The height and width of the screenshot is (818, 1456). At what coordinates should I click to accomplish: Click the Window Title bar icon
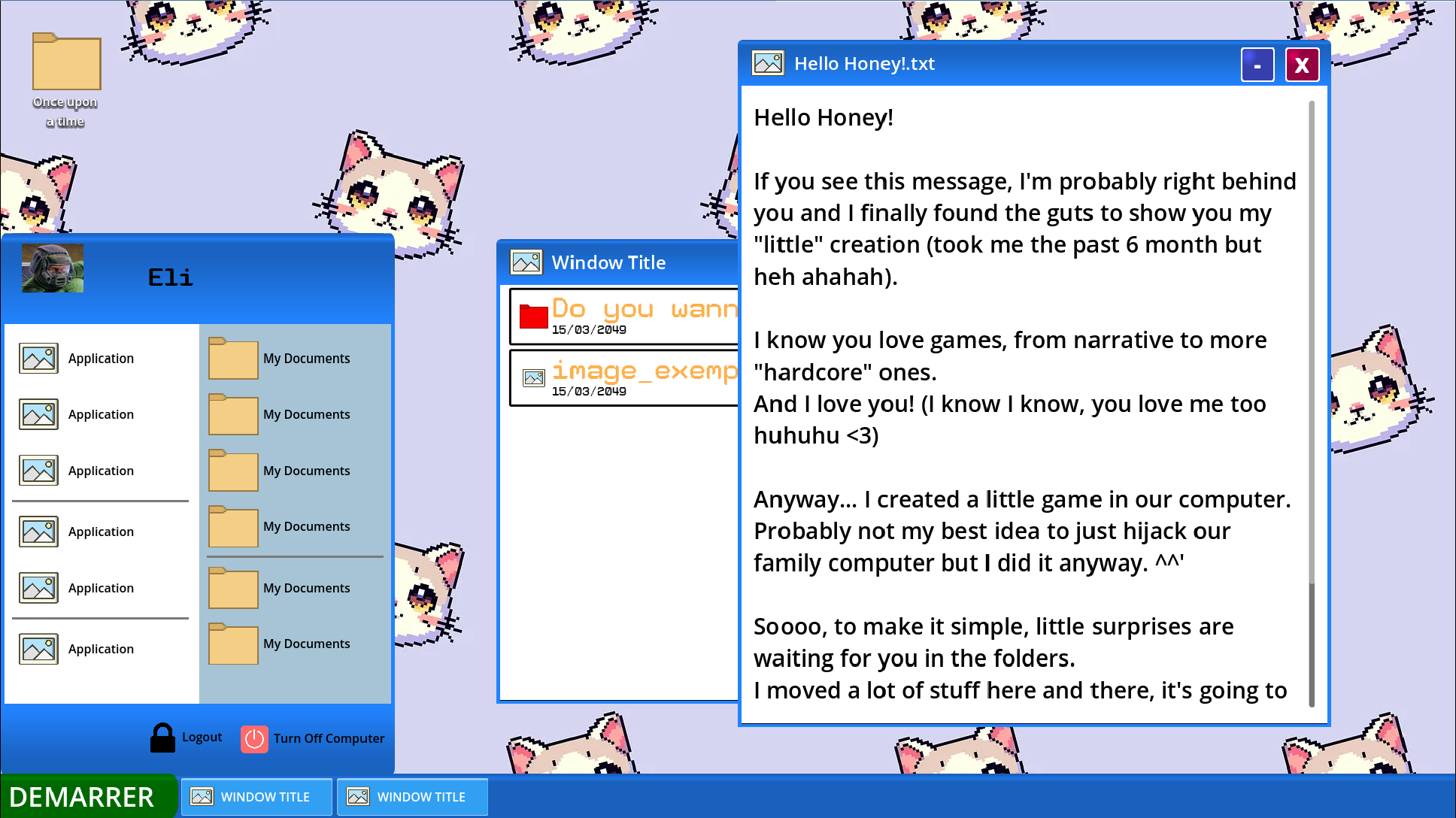coord(526,262)
